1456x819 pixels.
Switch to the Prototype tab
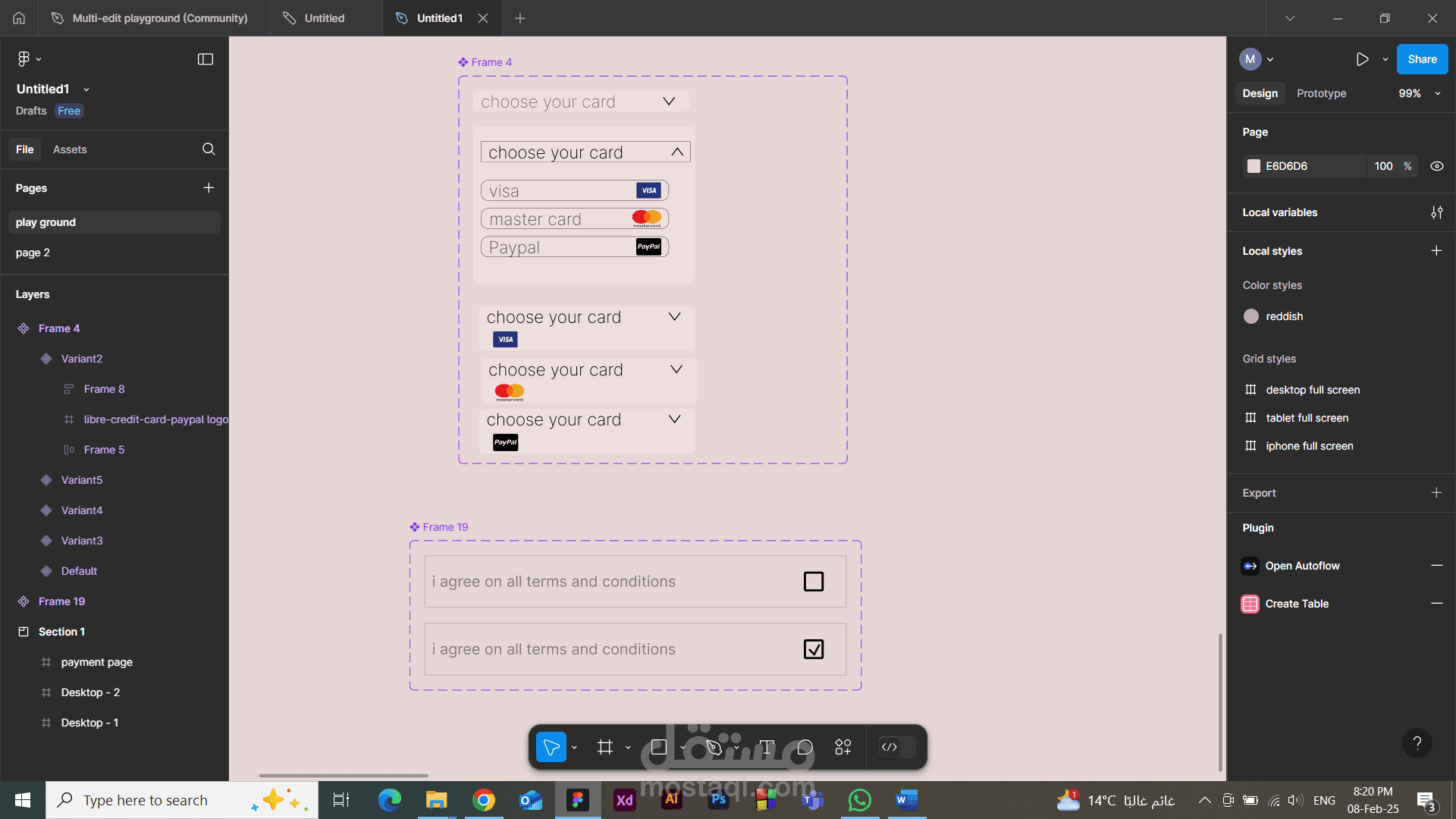point(1321,93)
